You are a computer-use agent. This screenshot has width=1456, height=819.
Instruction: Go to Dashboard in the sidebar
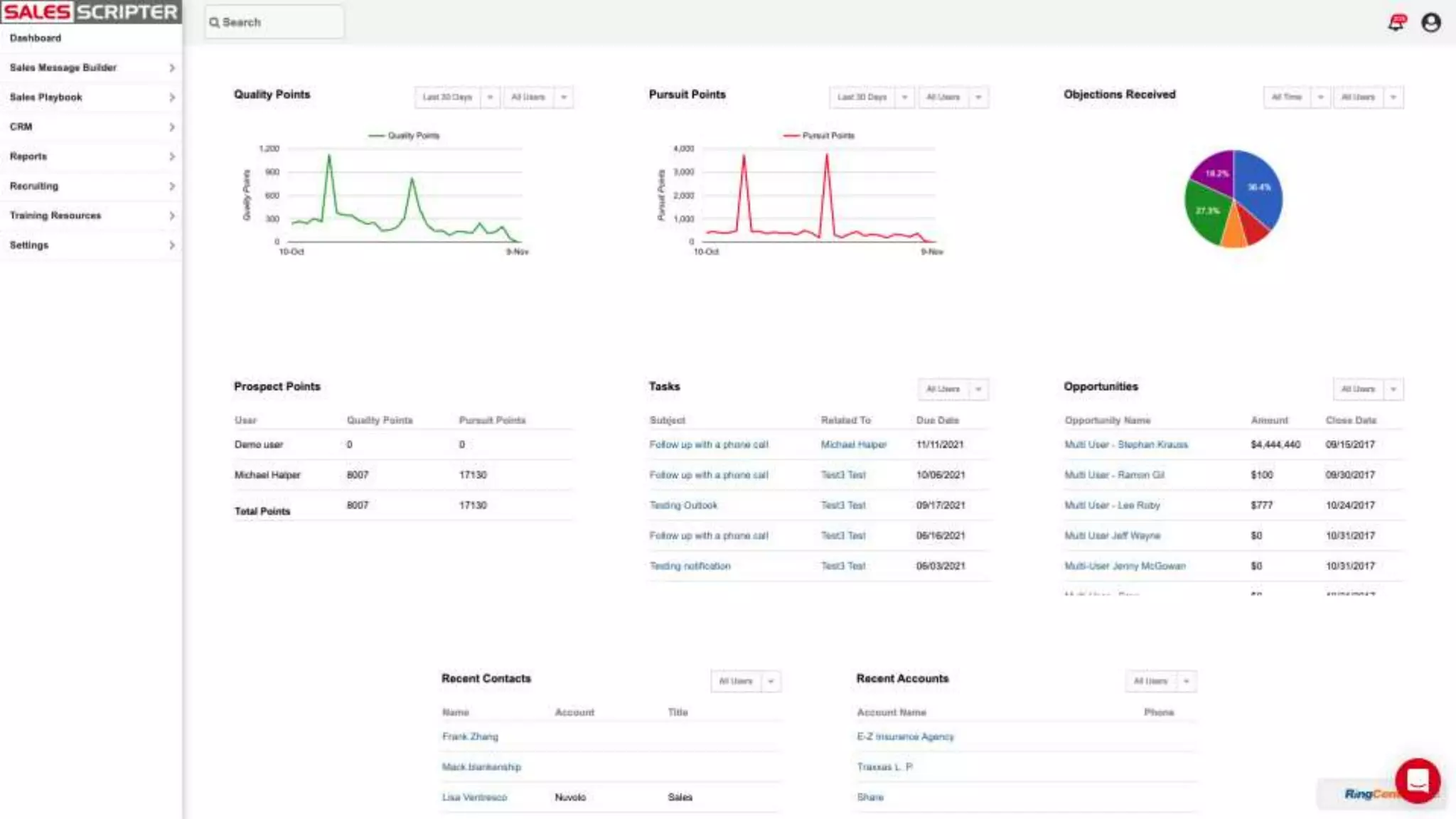tap(36, 38)
